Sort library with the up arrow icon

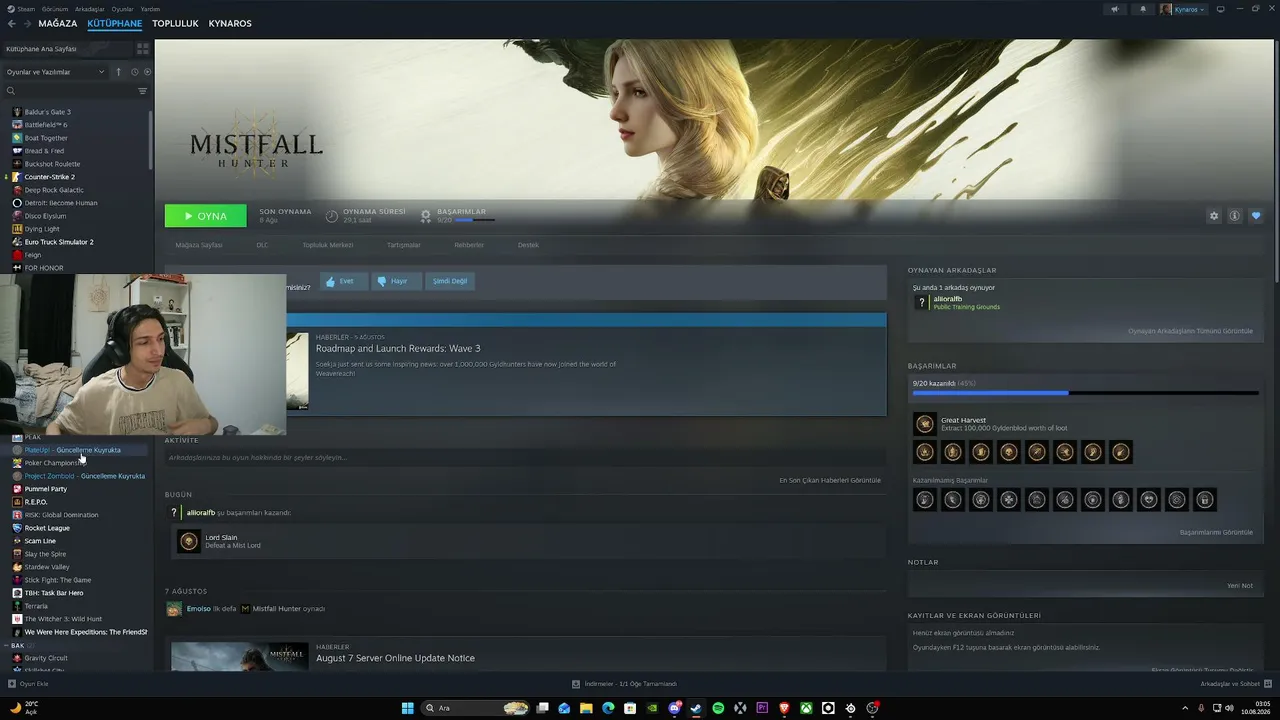click(118, 72)
